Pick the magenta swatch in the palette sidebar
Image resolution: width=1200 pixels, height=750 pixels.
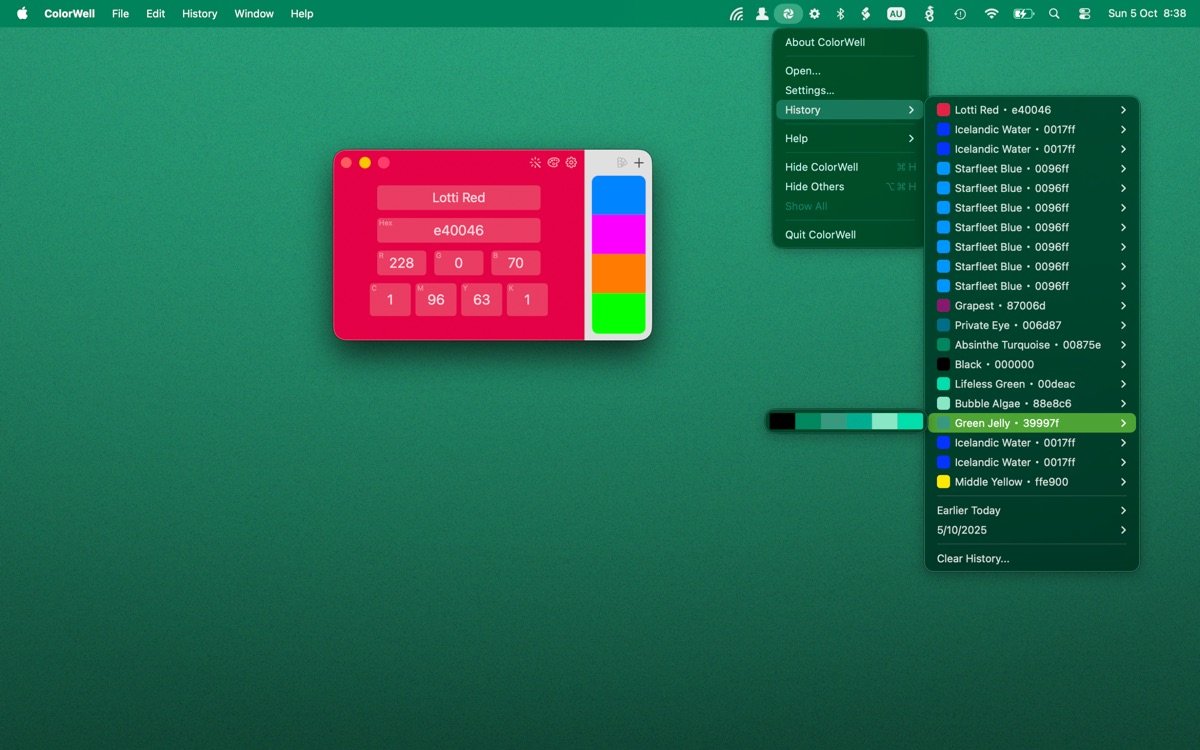[618, 234]
